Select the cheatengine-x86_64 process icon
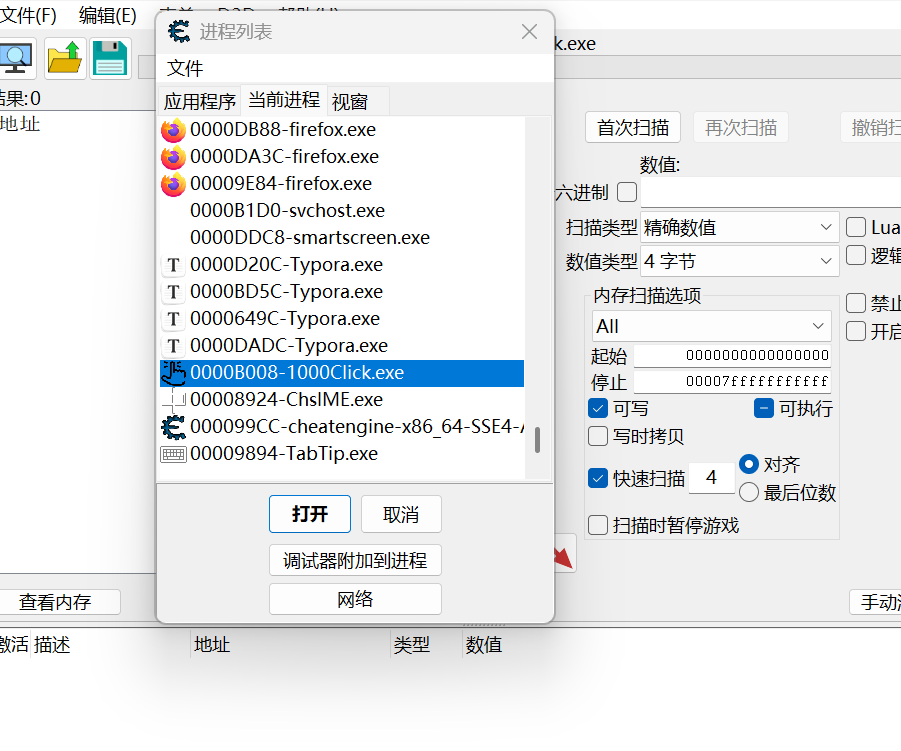 173,427
